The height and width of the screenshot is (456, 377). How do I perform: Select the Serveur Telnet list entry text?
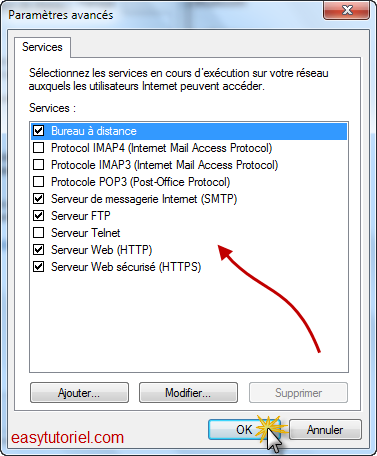[86, 233]
